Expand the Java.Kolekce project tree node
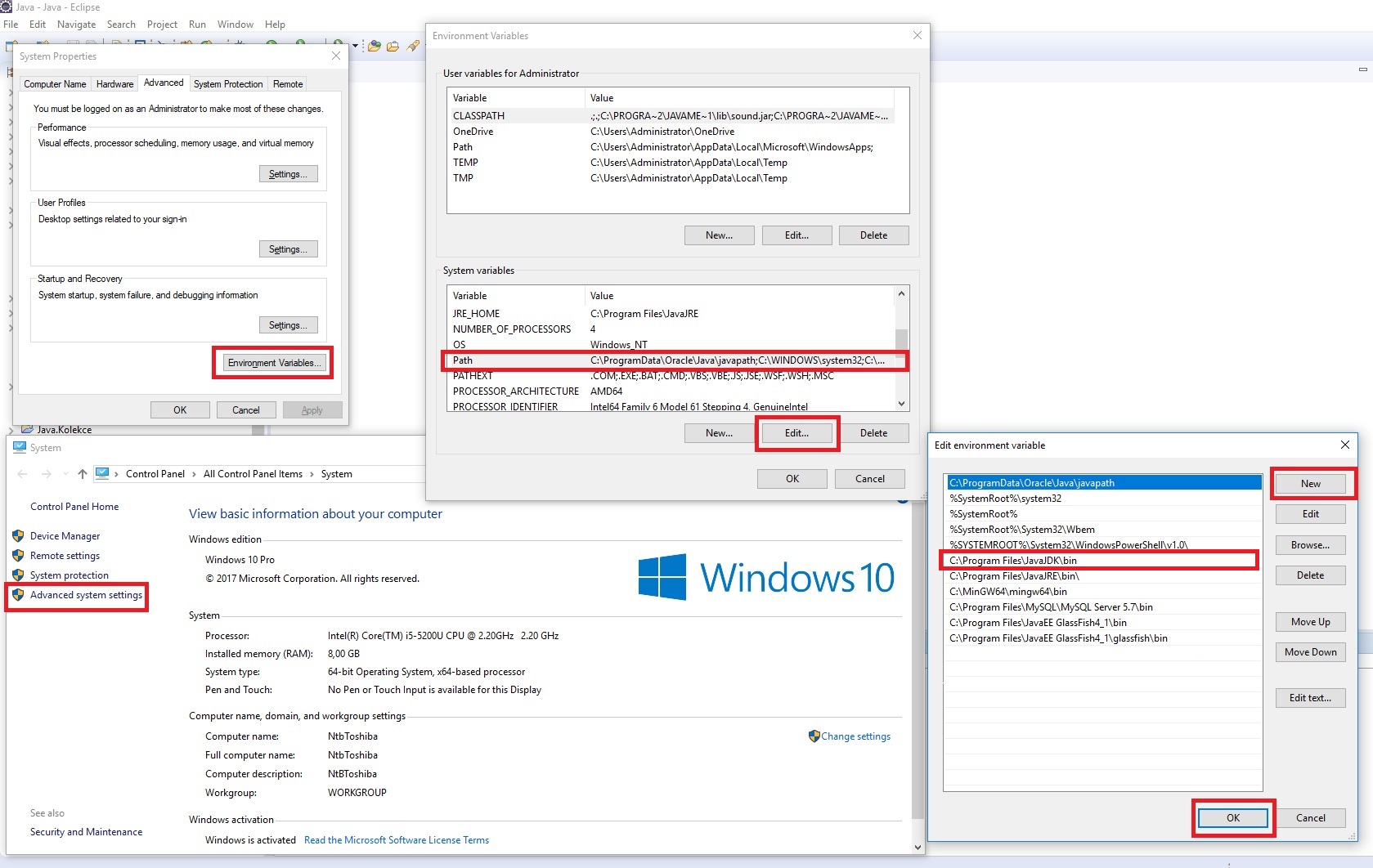 tap(11, 430)
